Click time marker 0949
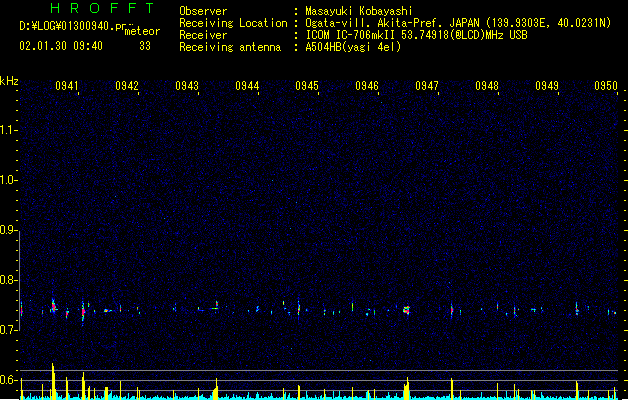The width and height of the screenshot is (629, 400). click(x=547, y=86)
